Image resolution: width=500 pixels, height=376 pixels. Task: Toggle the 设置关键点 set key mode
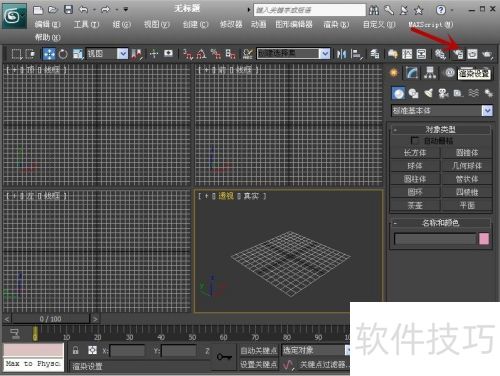coord(259,365)
